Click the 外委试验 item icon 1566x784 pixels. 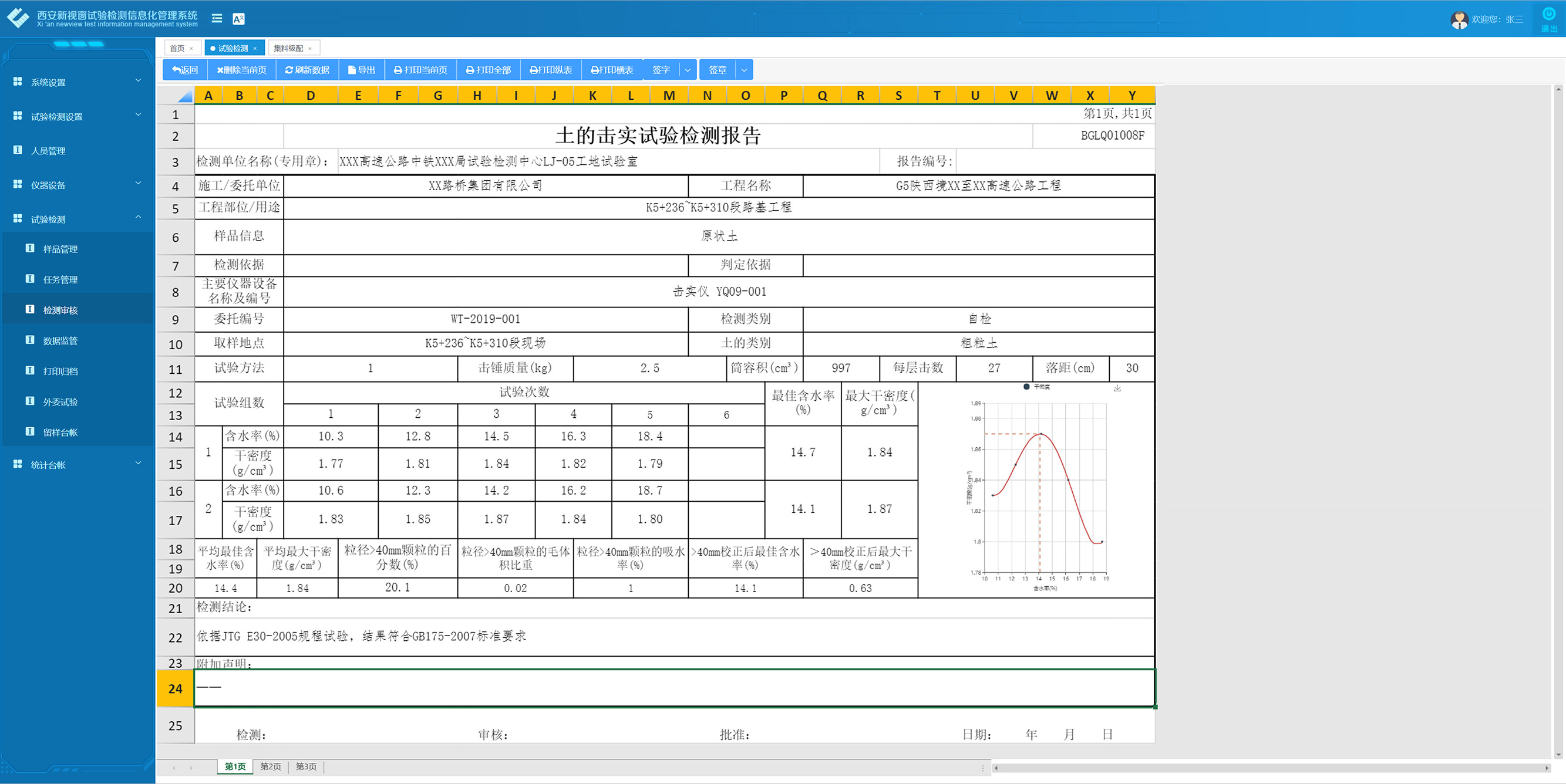(30, 401)
